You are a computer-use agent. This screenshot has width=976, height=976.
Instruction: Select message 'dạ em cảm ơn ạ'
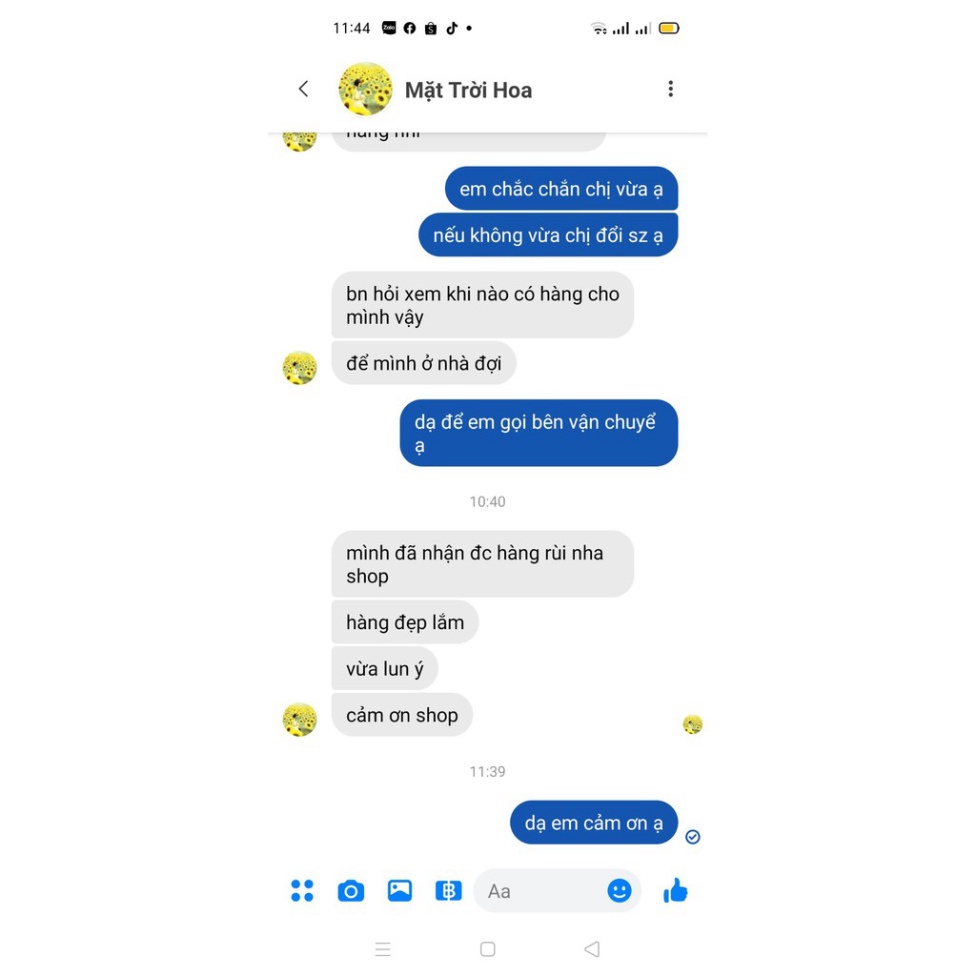click(x=594, y=823)
